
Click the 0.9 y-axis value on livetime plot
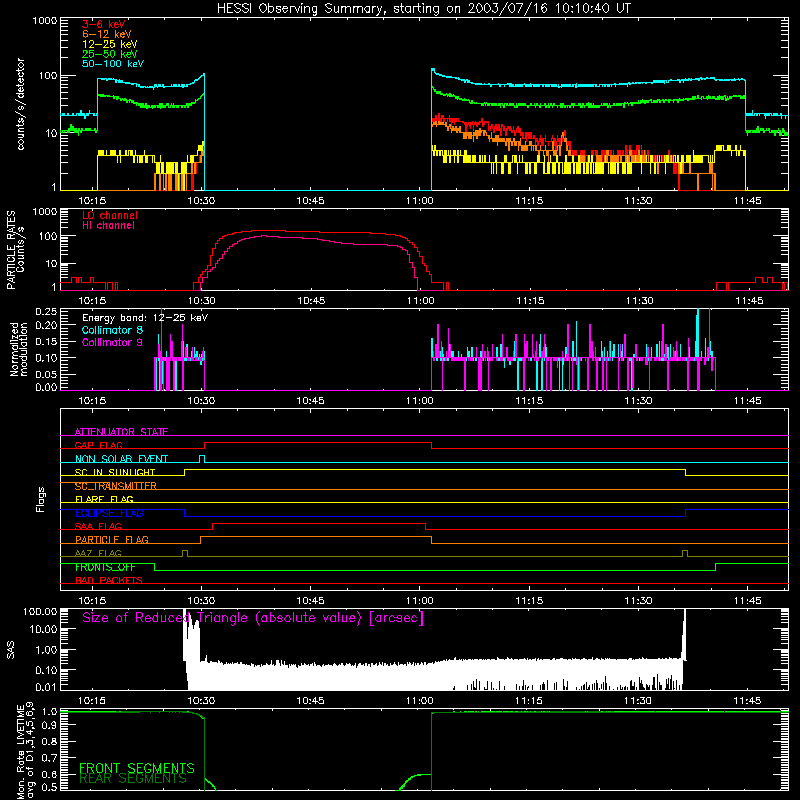click(49, 726)
